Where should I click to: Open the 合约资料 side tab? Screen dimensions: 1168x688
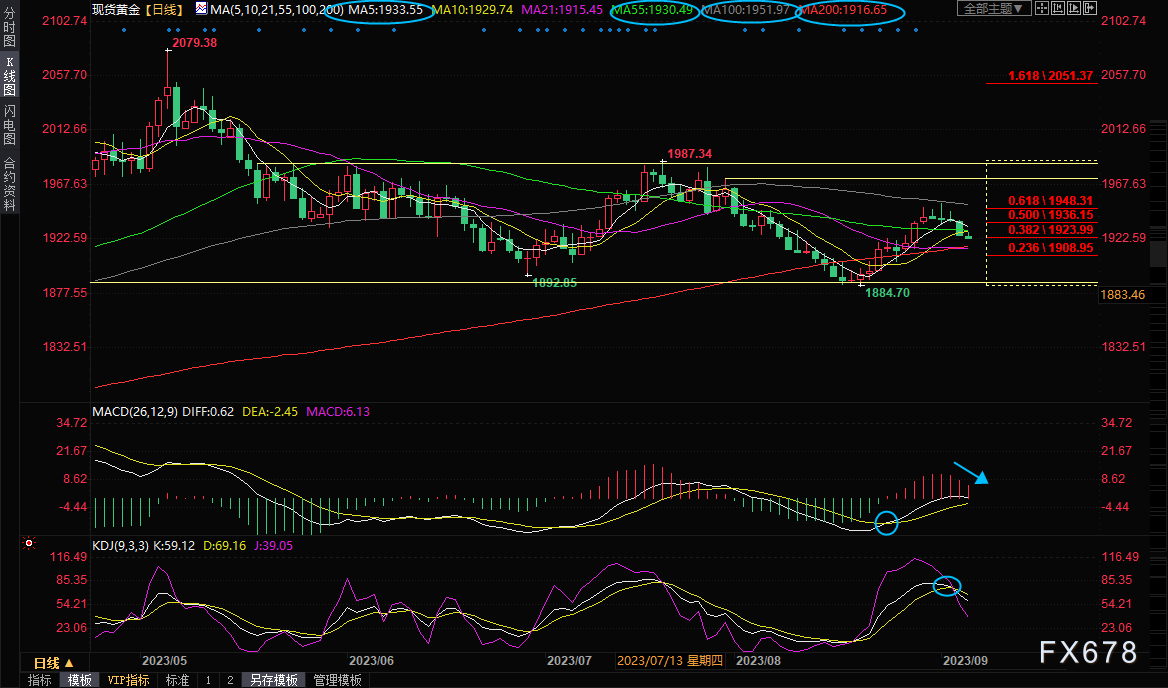pyautogui.click(x=9, y=183)
